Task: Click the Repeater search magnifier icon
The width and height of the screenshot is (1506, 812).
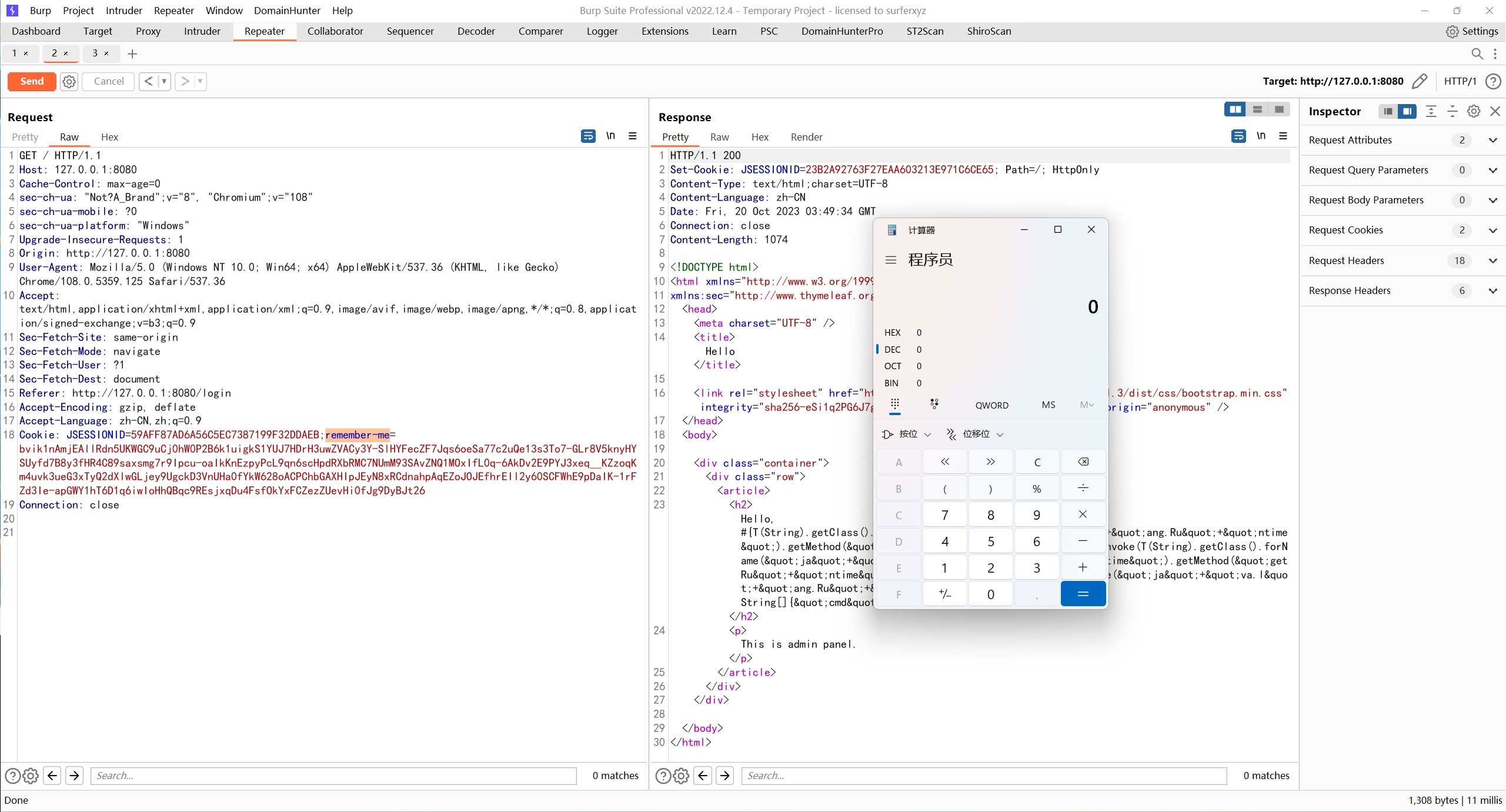Action: coord(1477,54)
